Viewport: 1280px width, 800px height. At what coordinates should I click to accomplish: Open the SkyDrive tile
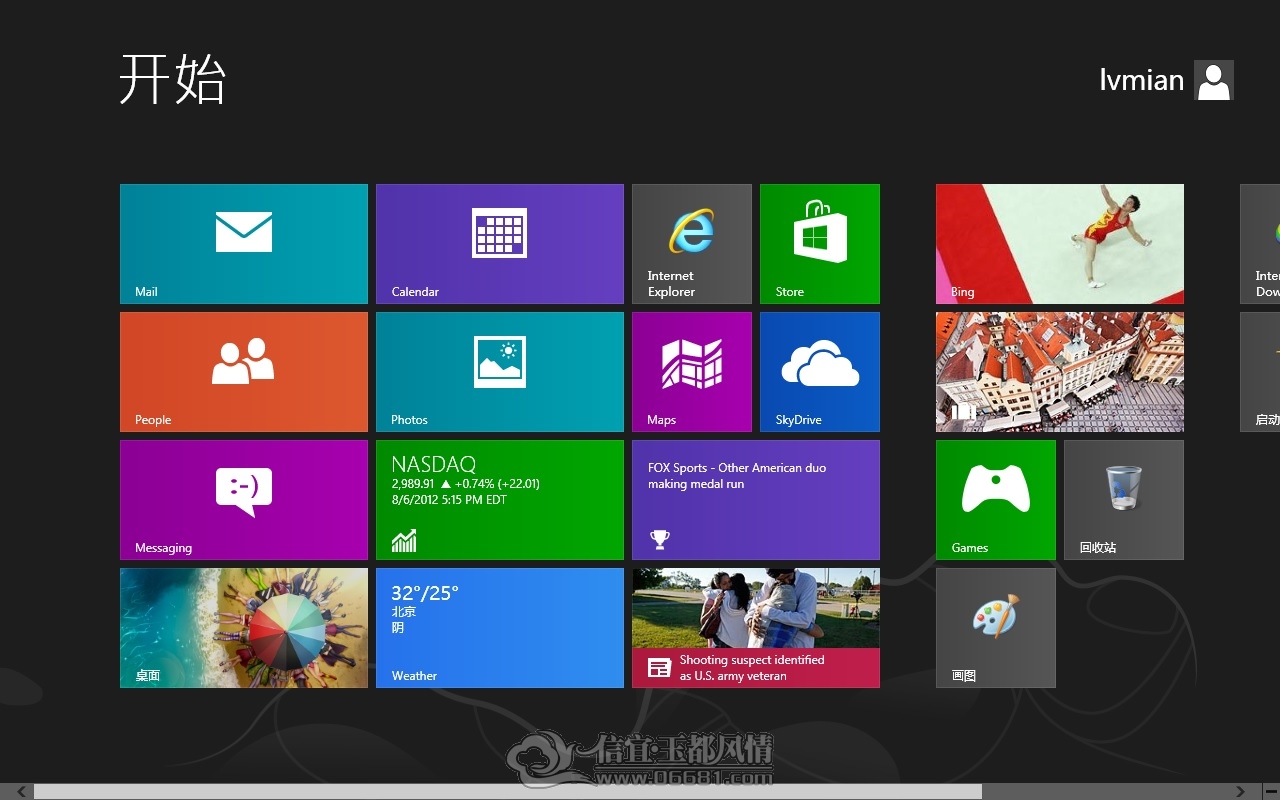pos(820,372)
